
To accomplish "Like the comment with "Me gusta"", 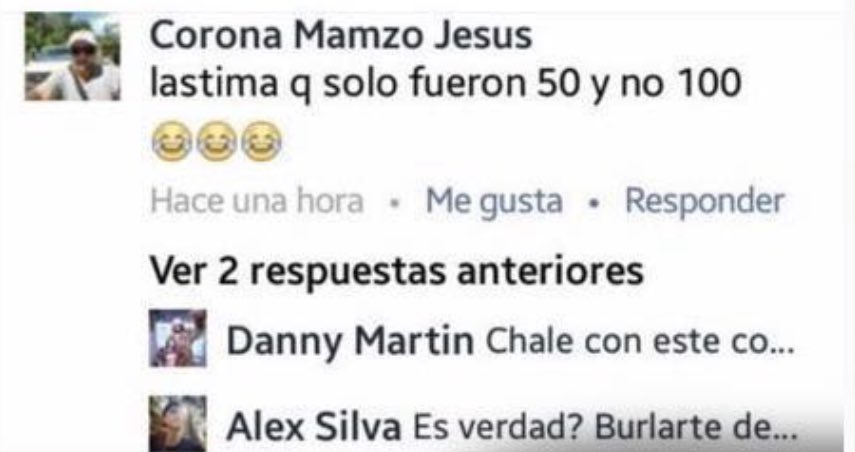I will (494, 201).
